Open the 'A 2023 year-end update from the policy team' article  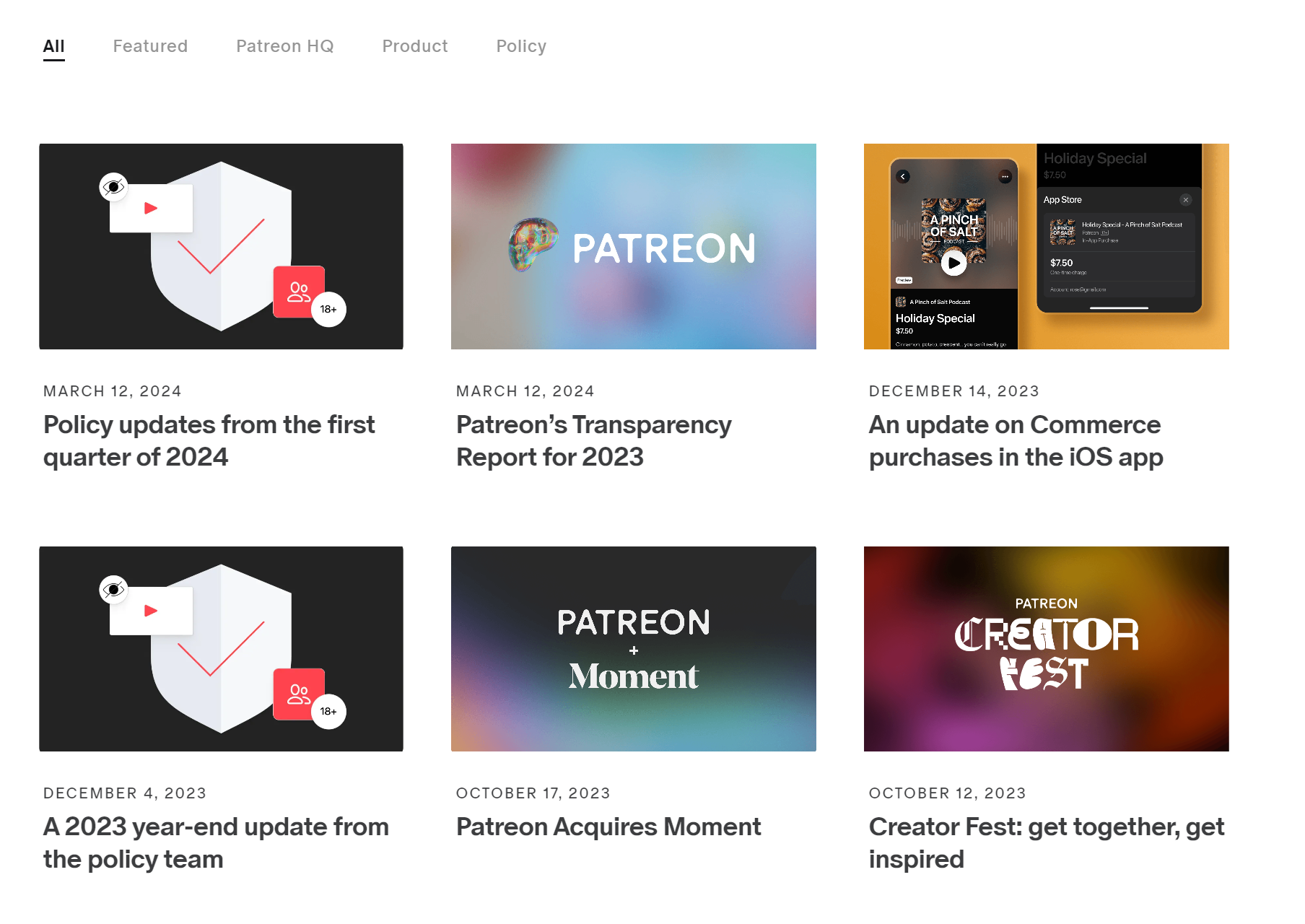tap(216, 842)
